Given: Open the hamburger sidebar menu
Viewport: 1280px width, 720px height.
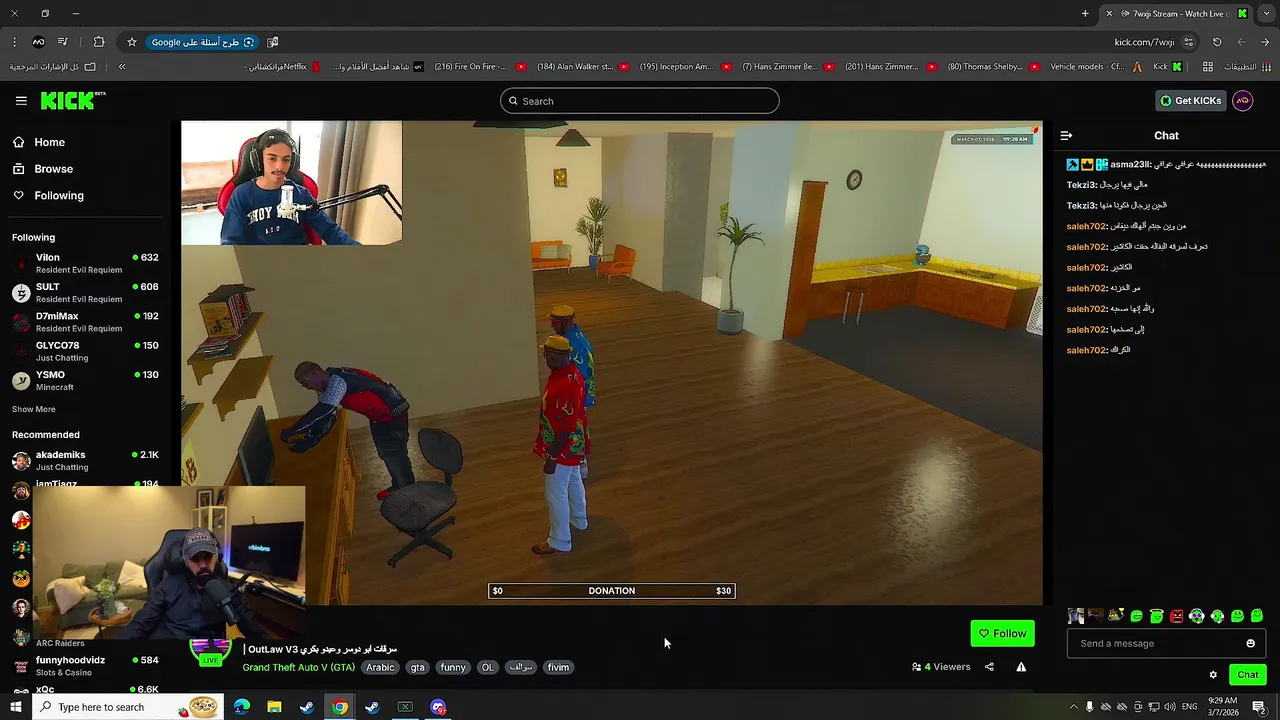Looking at the screenshot, I should pyautogui.click(x=21, y=101).
